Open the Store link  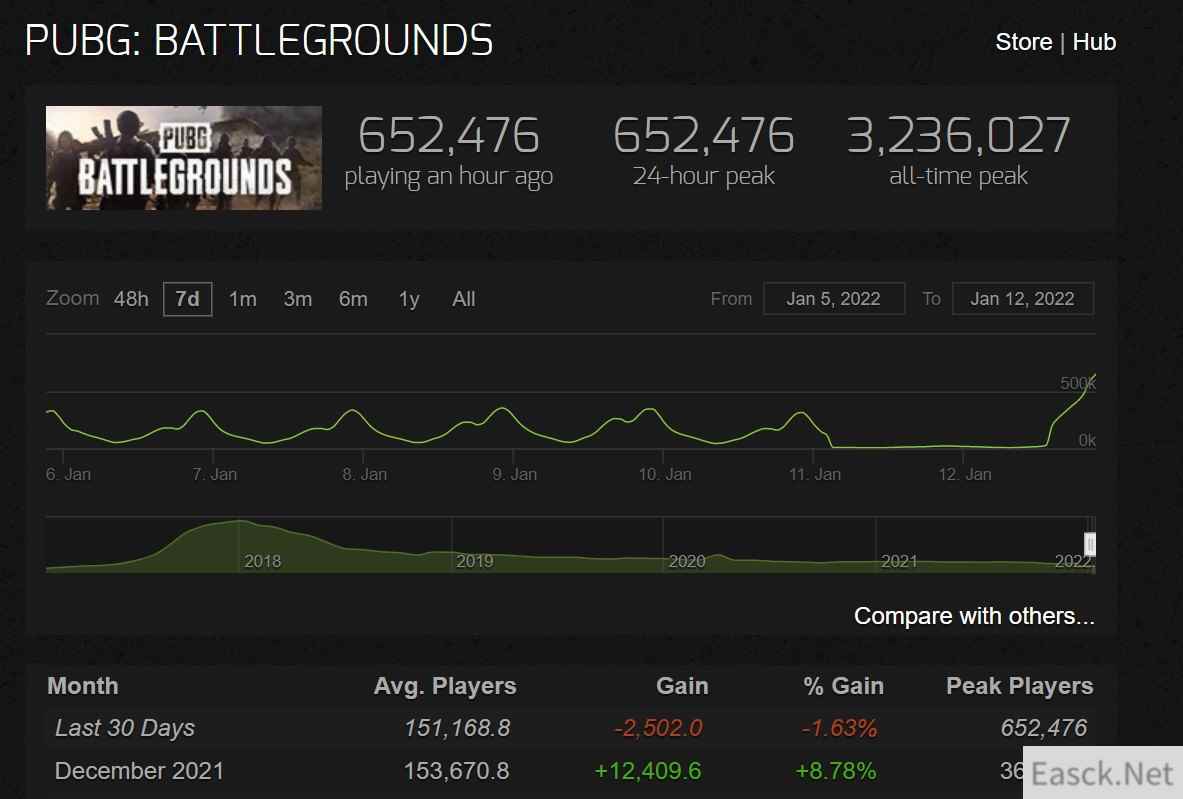pyautogui.click(x=1023, y=42)
